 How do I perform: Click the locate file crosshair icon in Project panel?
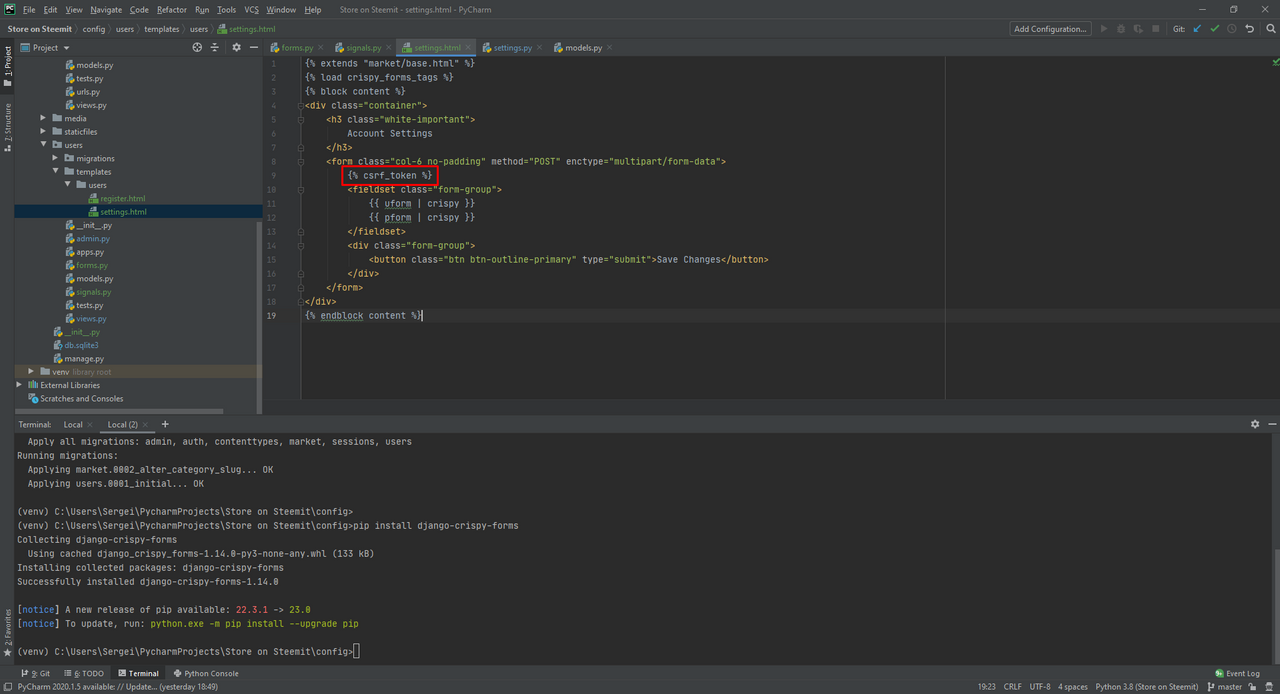click(x=197, y=47)
